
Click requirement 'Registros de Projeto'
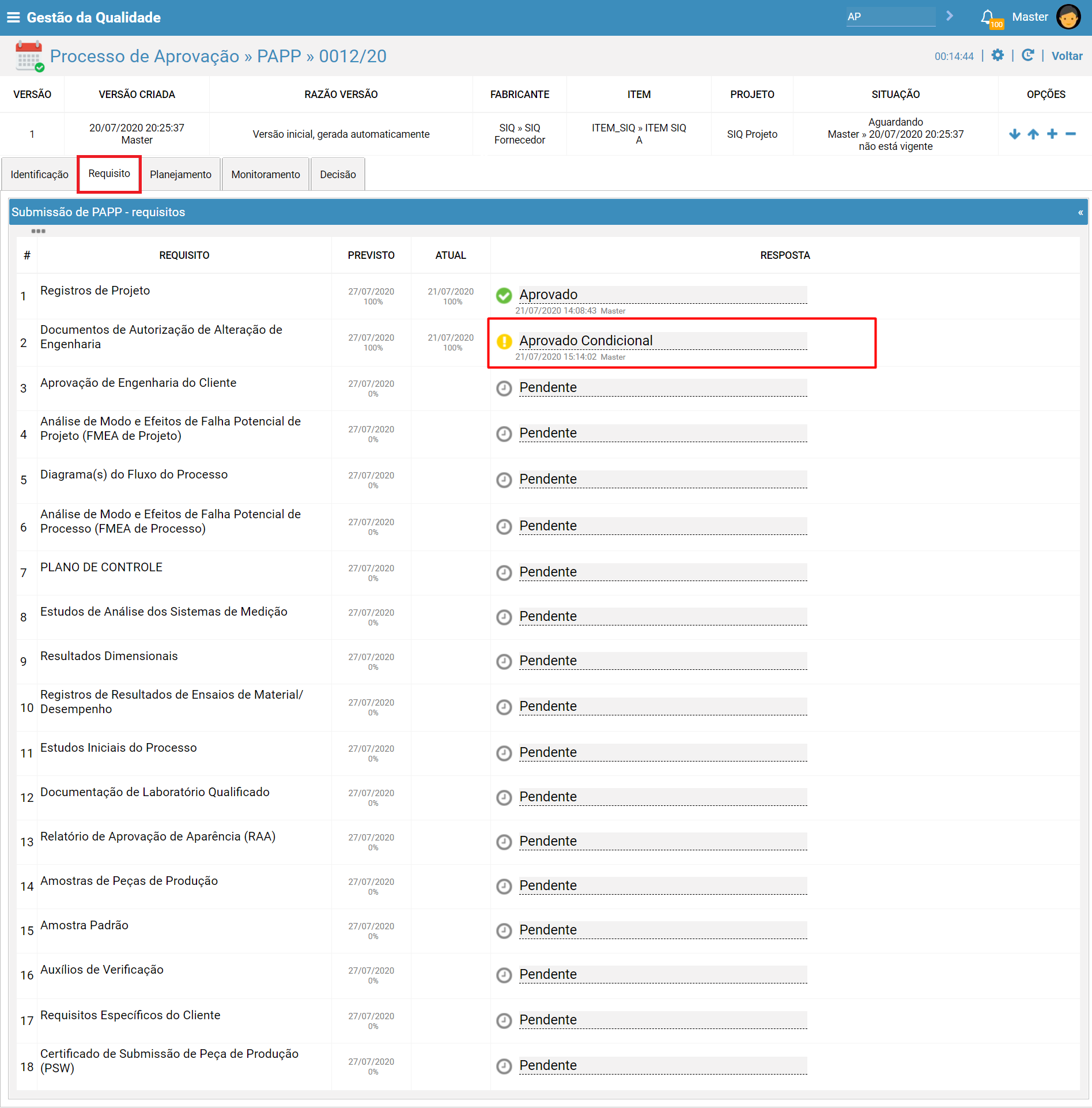[95, 291]
